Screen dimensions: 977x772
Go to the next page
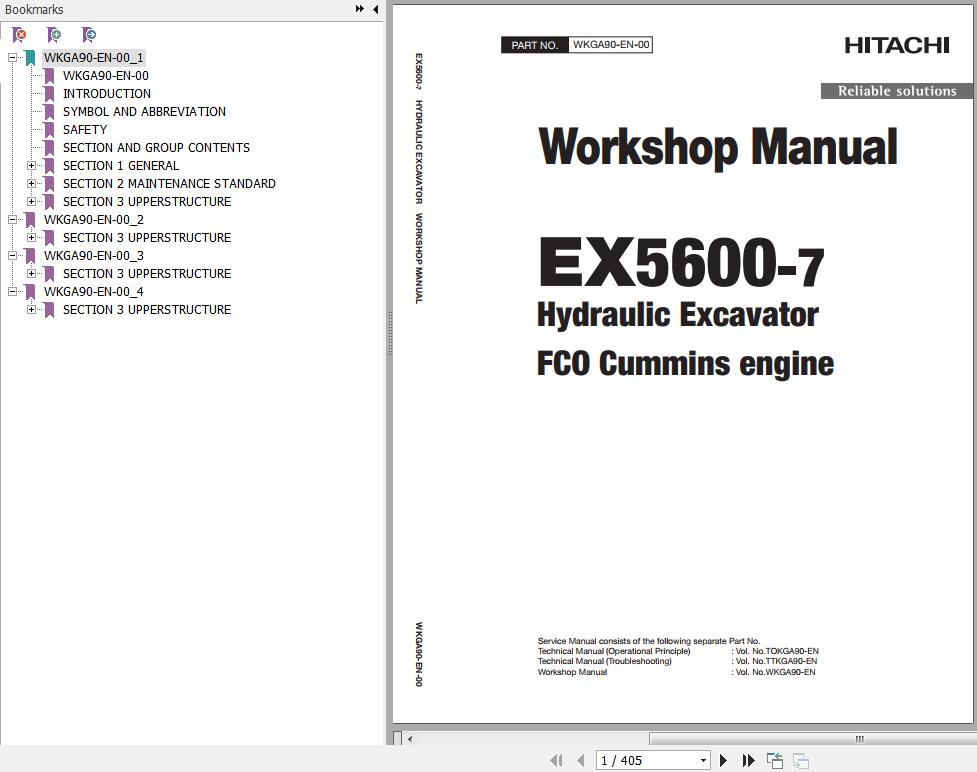(723, 760)
